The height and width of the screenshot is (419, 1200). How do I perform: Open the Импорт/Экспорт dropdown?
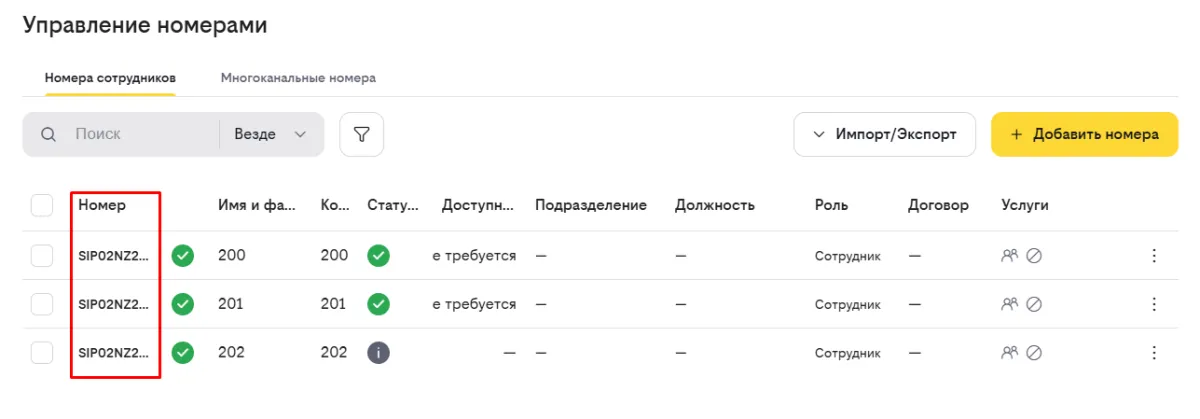pos(884,134)
